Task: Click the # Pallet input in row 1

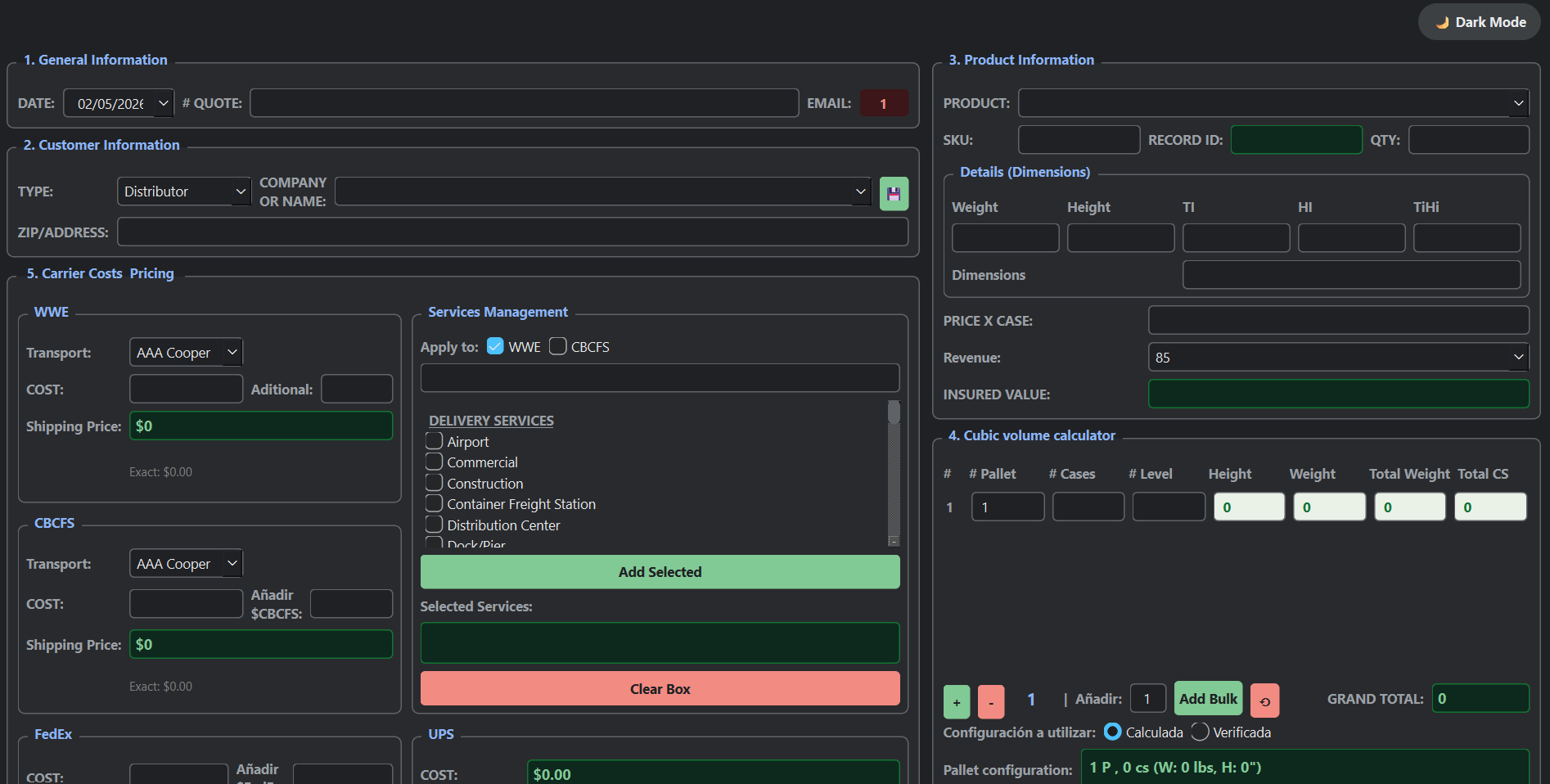Action: pos(1007,507)
